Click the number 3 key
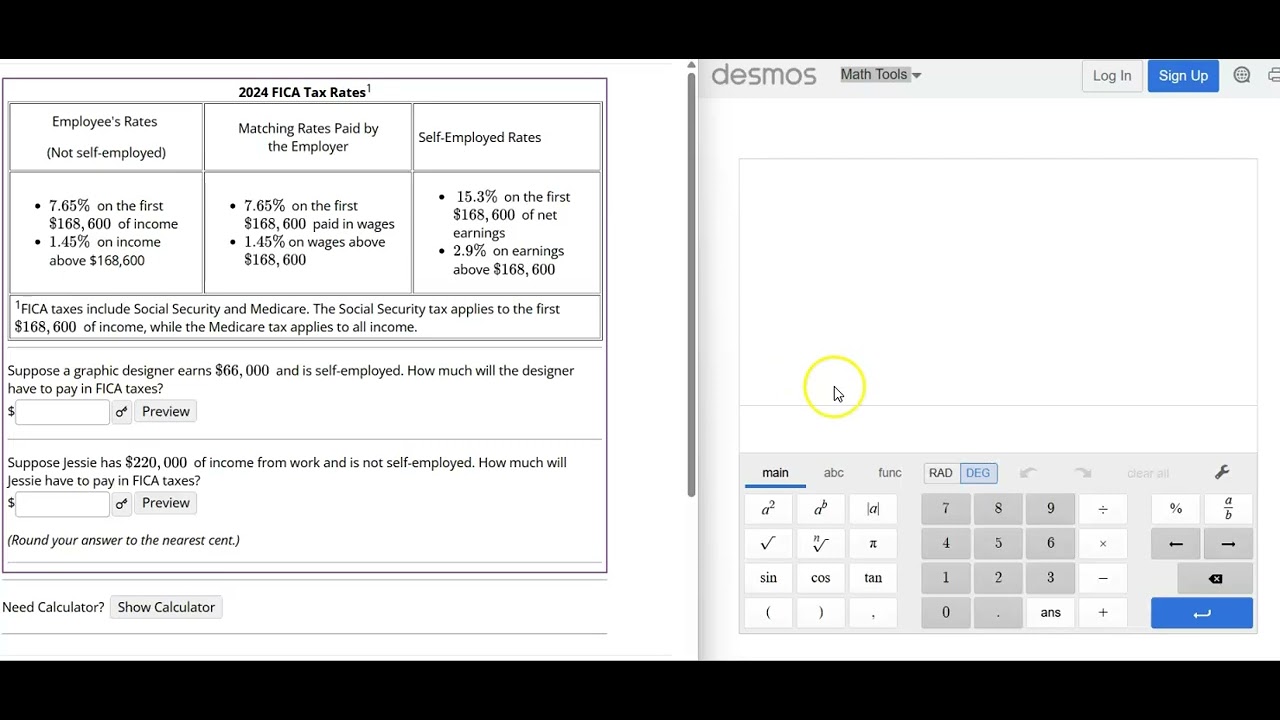 [1050, 578]
